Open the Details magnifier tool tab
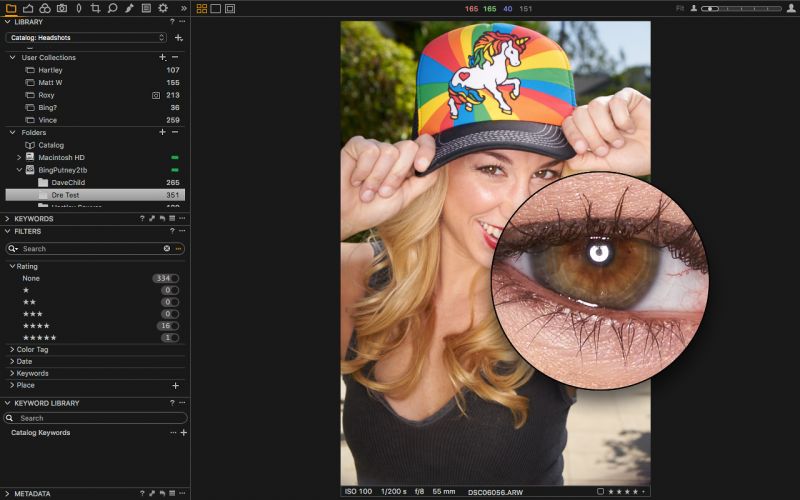Viewport: 800px width, 500px height. click(112, 8)
